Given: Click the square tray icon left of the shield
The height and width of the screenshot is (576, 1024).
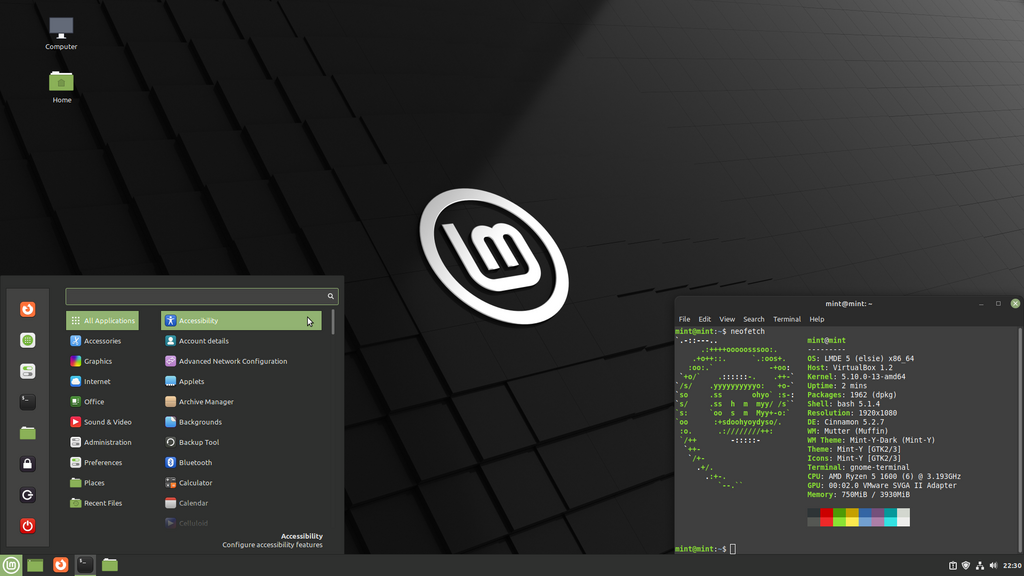Looking at the screenshot, I should (x=953, y=566).
